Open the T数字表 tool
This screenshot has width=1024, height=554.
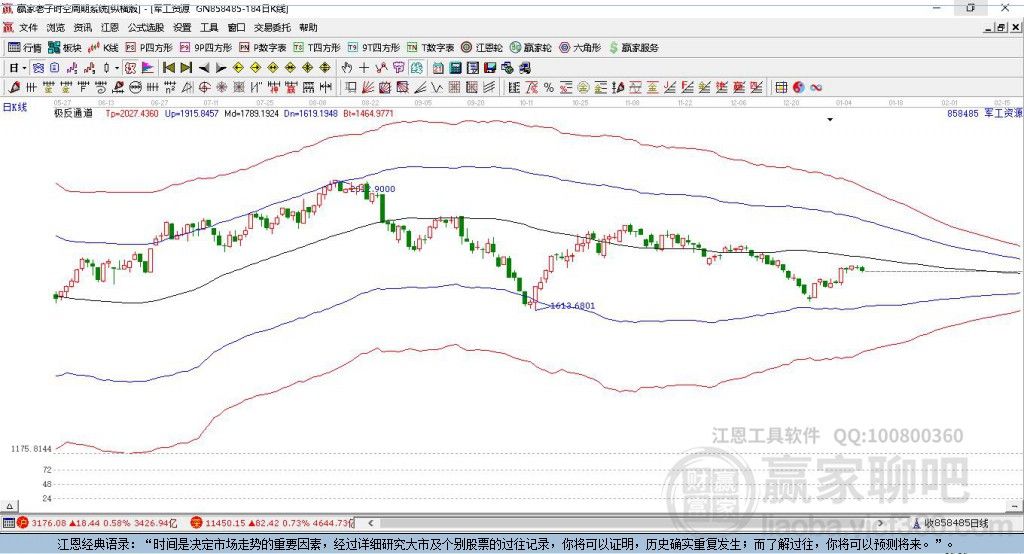pyautogui.click(x=430, y=48)
